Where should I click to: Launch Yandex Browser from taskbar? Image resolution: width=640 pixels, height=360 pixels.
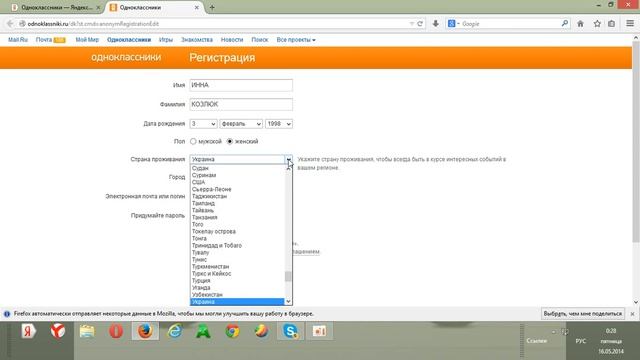[x=58, y=331]
